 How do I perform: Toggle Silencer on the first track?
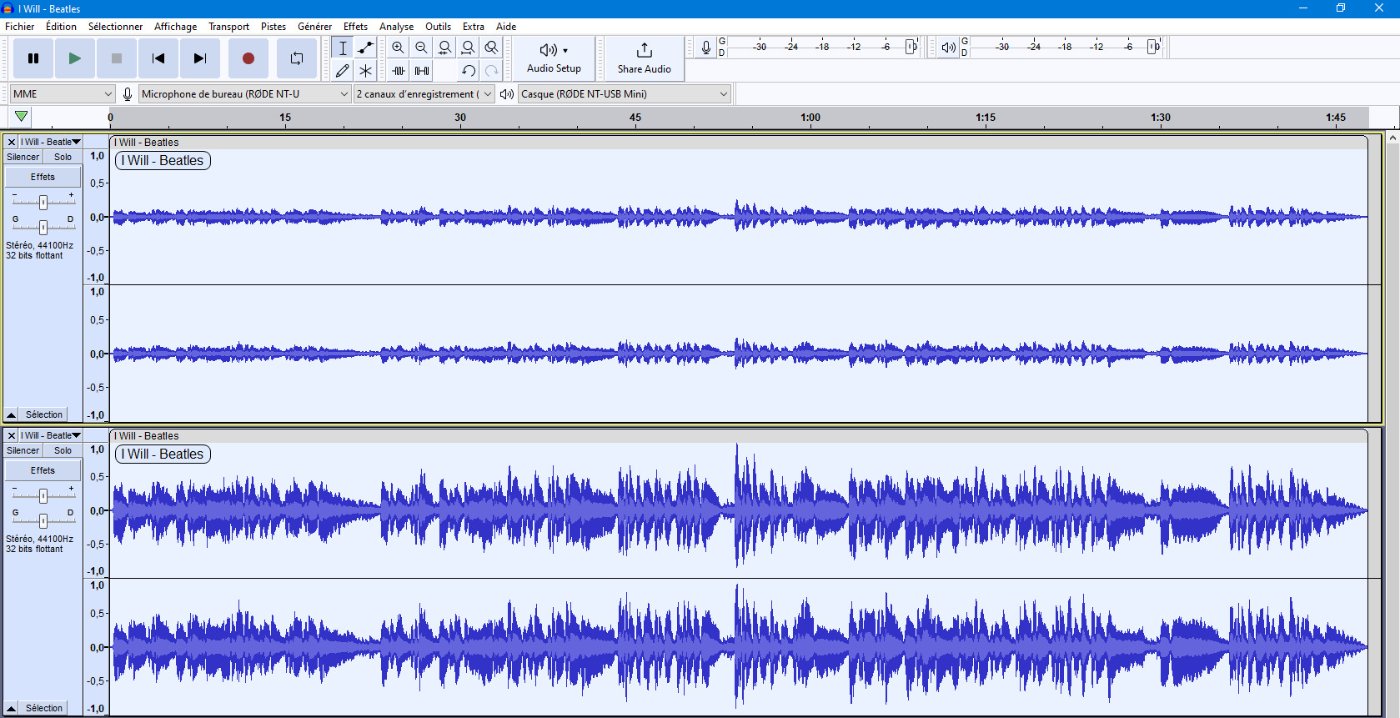(x=23, y=157)
